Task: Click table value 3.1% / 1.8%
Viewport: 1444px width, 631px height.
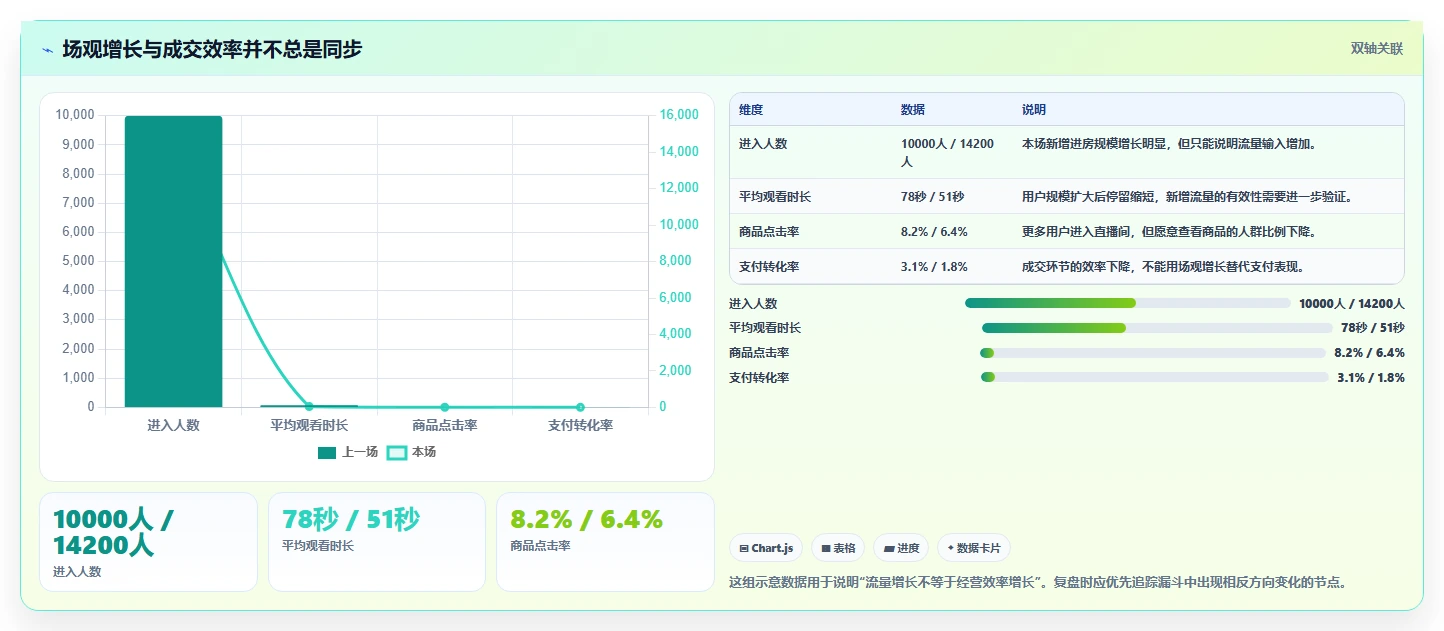Action: [x=934, y=267]
